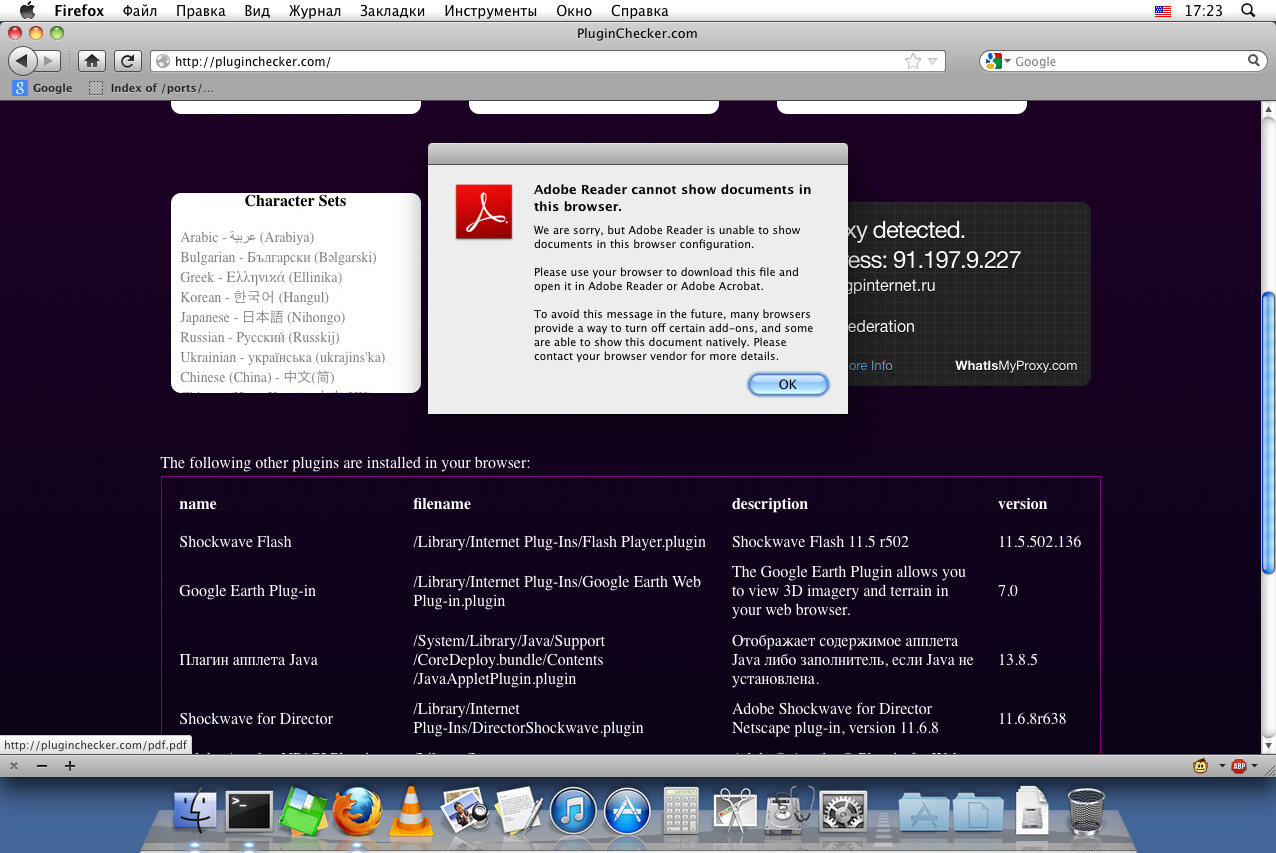Launch Terminal from the dock
Image resolution: width=1276 pixels, height=853 pixels.
pyautogui.click(x=249, y=811)
